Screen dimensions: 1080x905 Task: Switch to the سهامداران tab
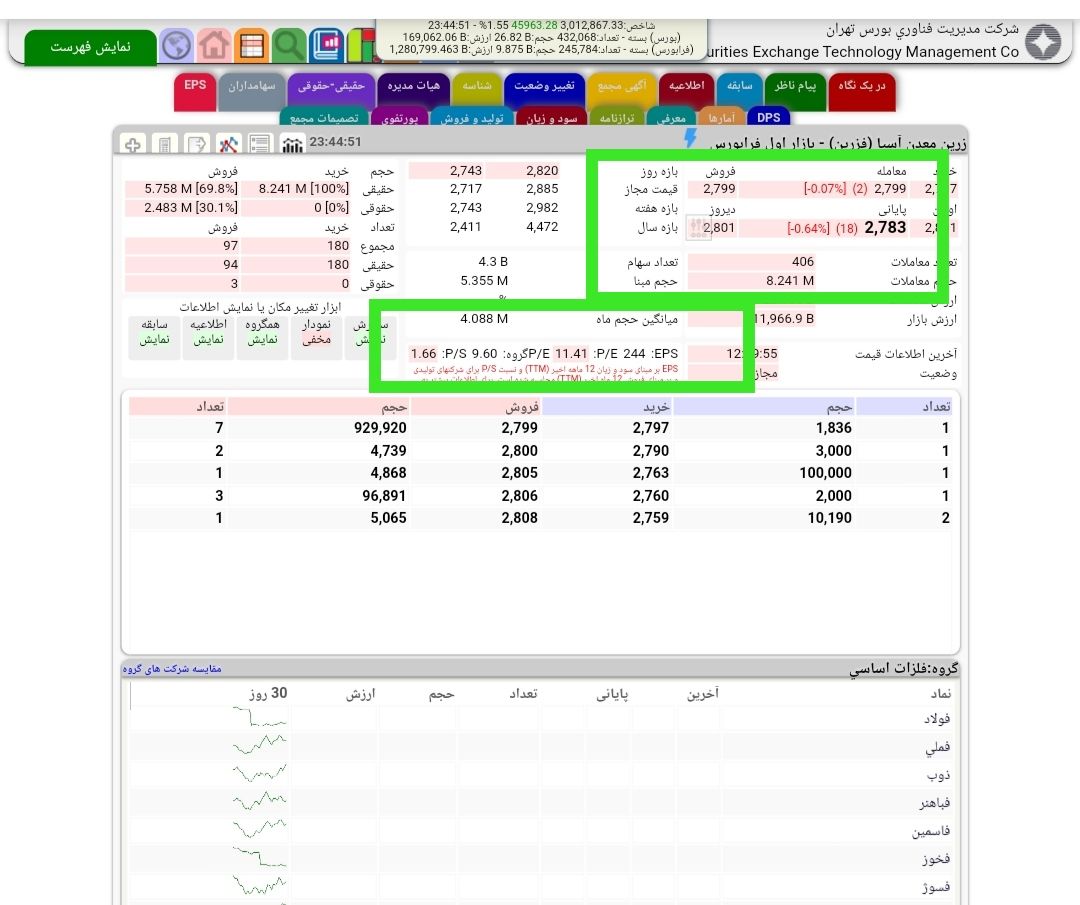pos(251,91)
